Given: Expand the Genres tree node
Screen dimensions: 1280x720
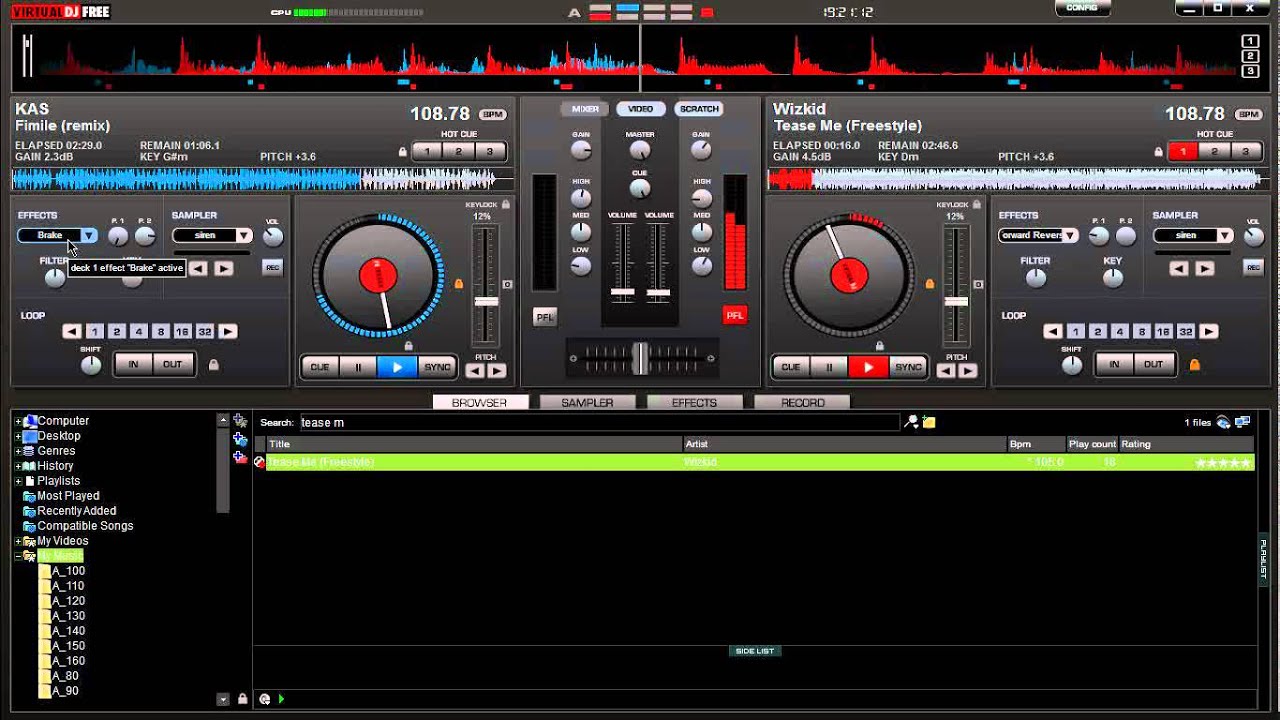Looking at the screenshot, I should (x=18, y=452).
